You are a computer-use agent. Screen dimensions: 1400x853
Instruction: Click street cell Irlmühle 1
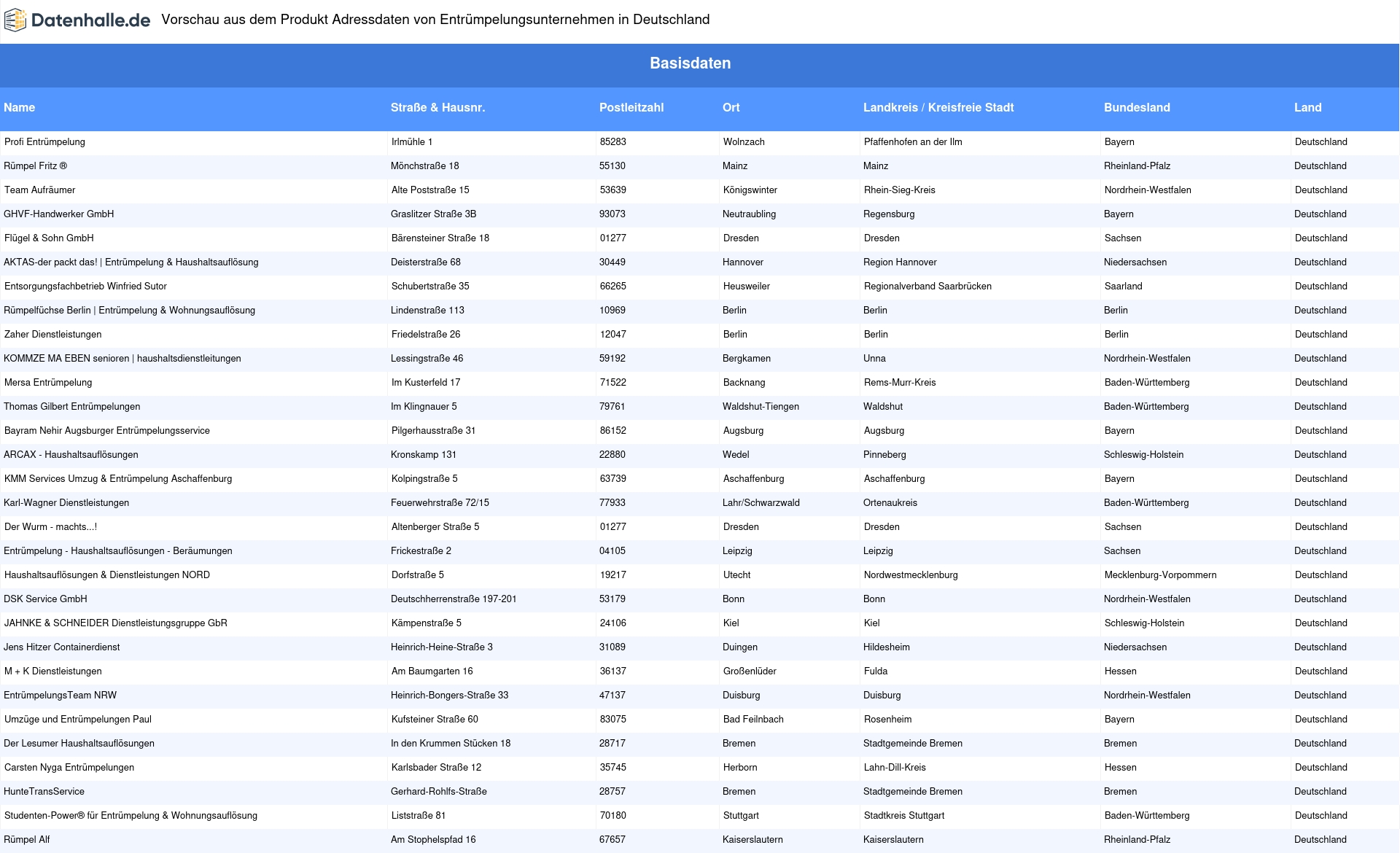[x=412, y=142]
